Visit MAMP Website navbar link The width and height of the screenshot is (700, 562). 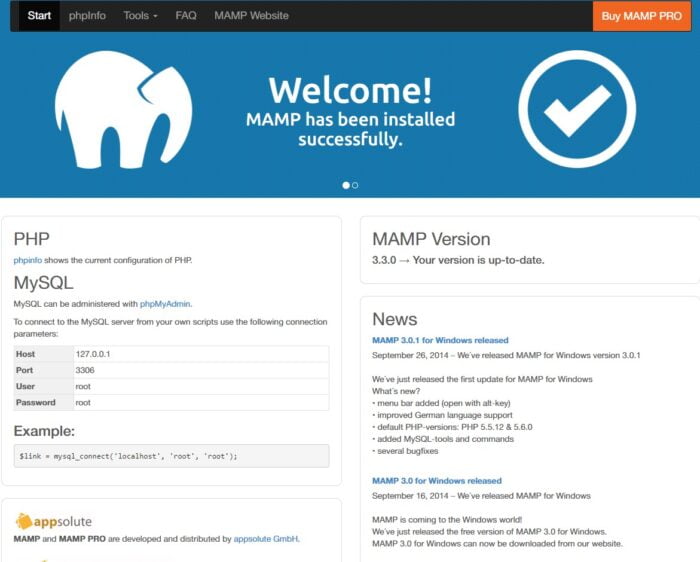tap(251, 16)
